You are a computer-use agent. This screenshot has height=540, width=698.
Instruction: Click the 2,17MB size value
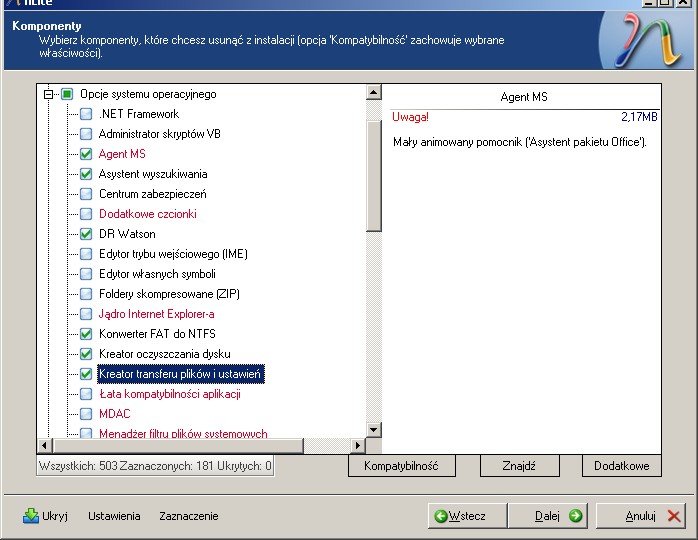tap(639, 117)
